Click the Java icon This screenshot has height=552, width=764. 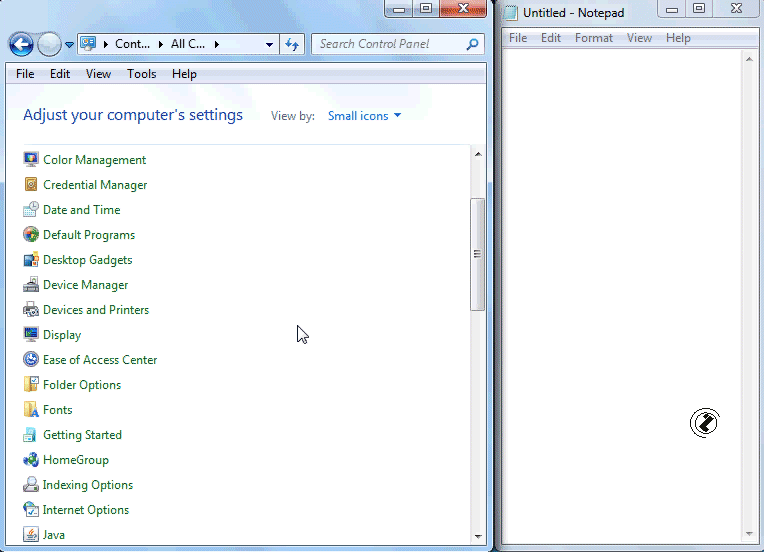coord(31,535)
